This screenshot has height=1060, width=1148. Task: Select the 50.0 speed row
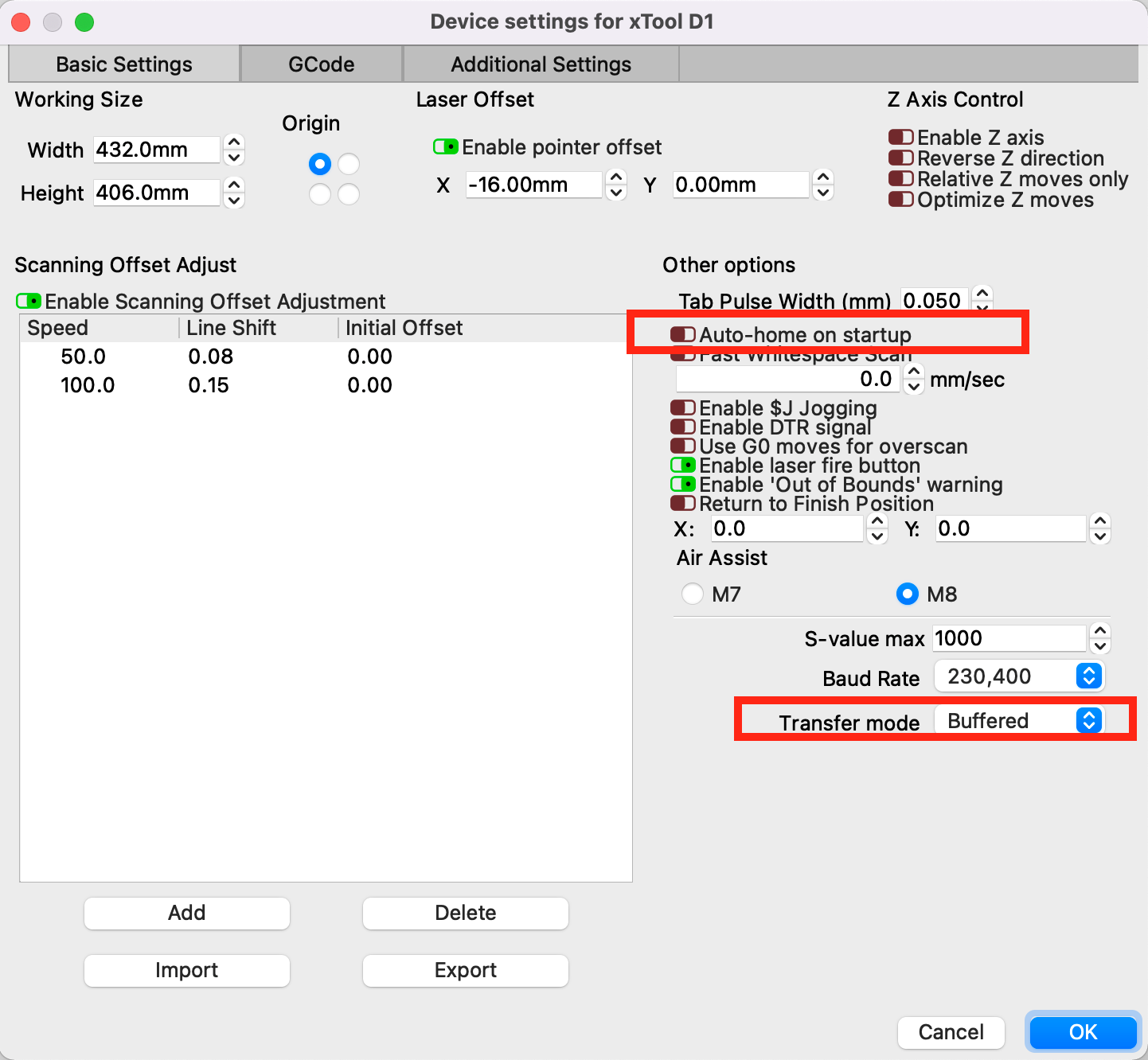coord(326,357)
